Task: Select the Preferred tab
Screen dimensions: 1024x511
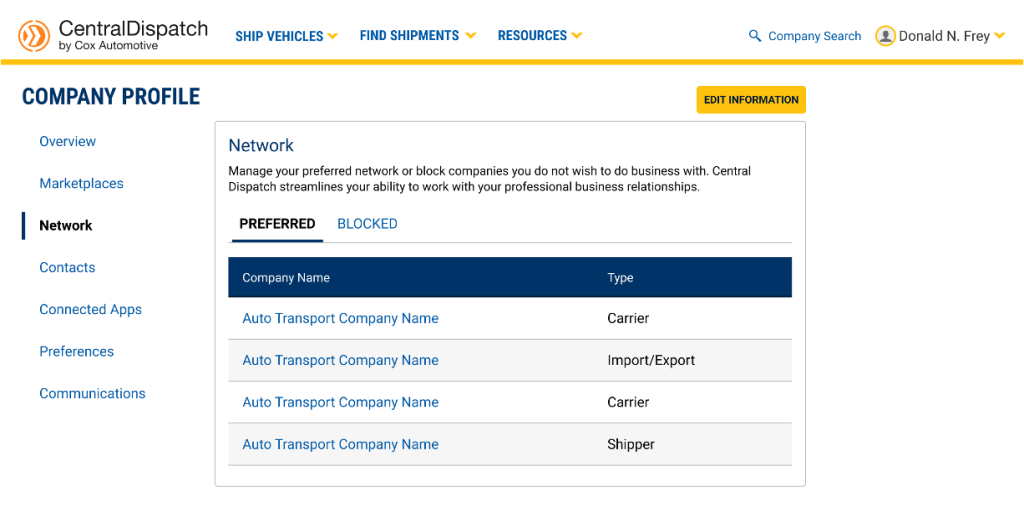Action: click(277, 224)
